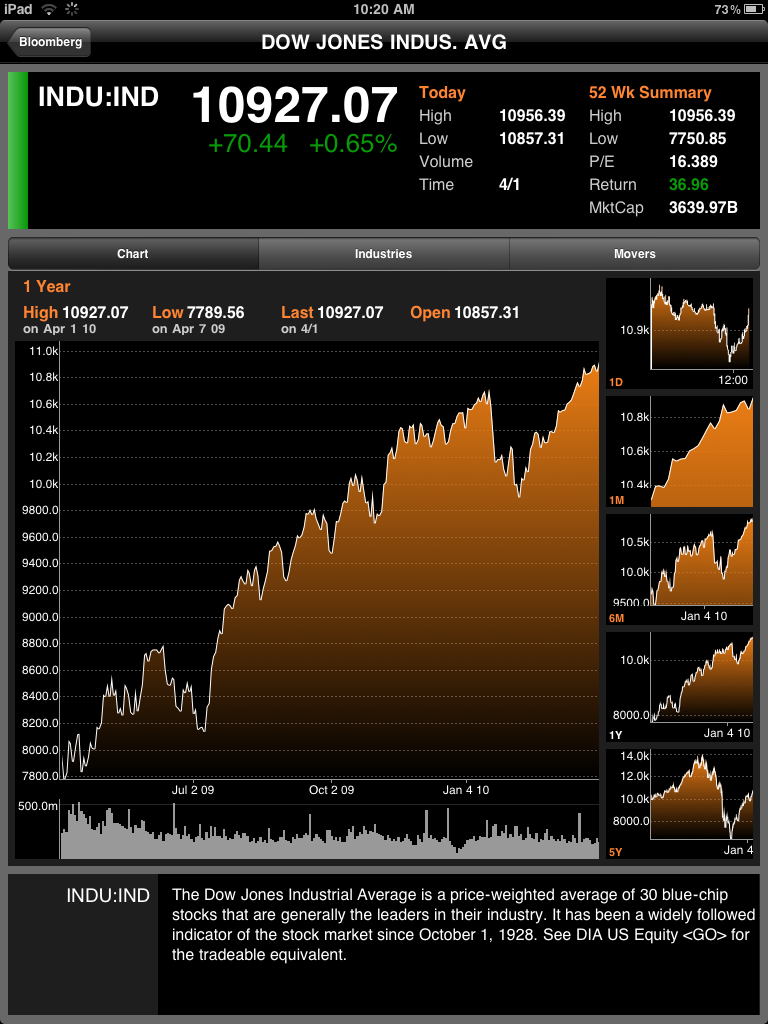Tap the Oct 2 09 date axis label

tap(331, 790)
